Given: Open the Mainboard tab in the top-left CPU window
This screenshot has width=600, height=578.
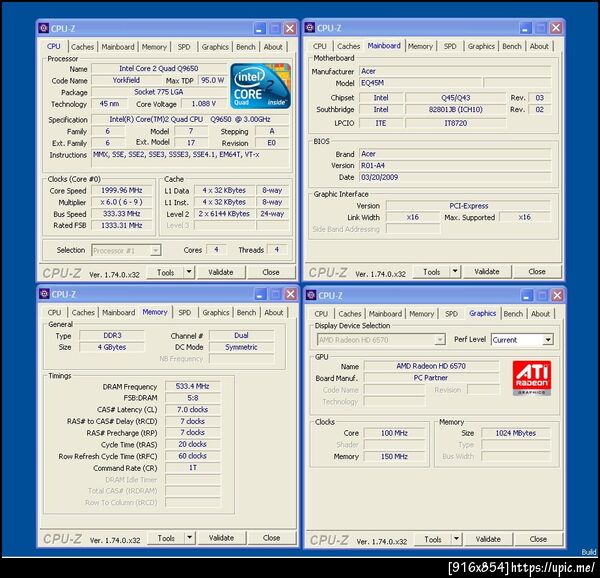Looking at the screenshot, I should pos(118,47).
